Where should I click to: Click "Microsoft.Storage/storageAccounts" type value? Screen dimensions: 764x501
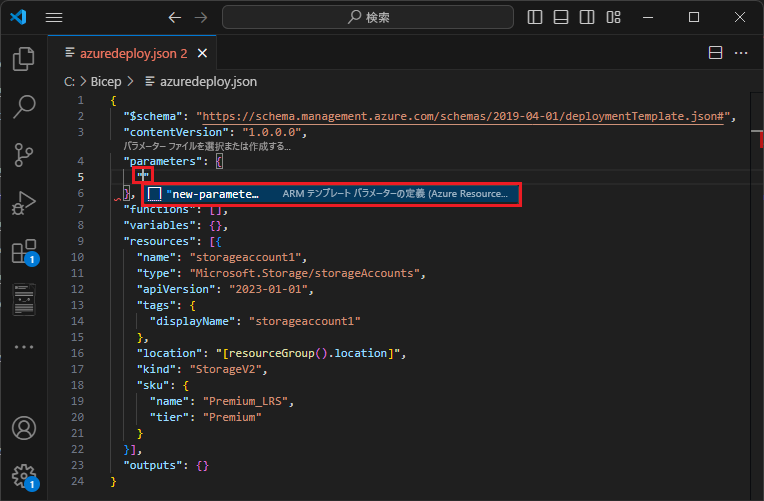tap(305, 273)
